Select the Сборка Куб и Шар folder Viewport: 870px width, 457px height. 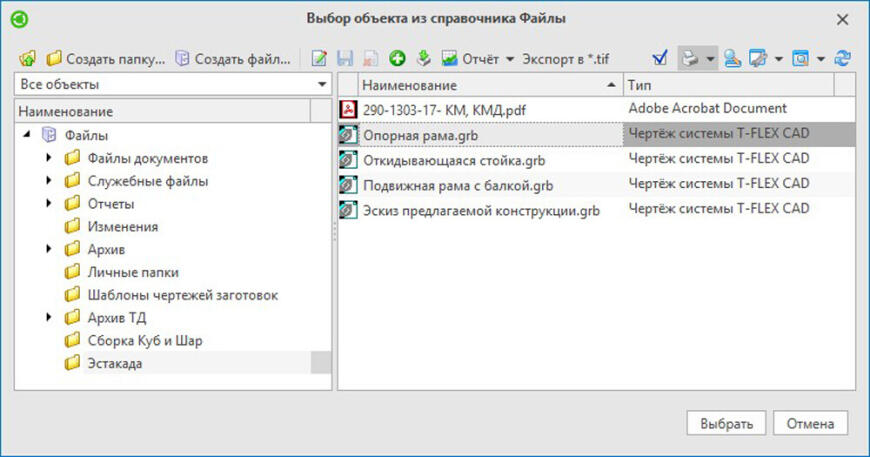145,340
